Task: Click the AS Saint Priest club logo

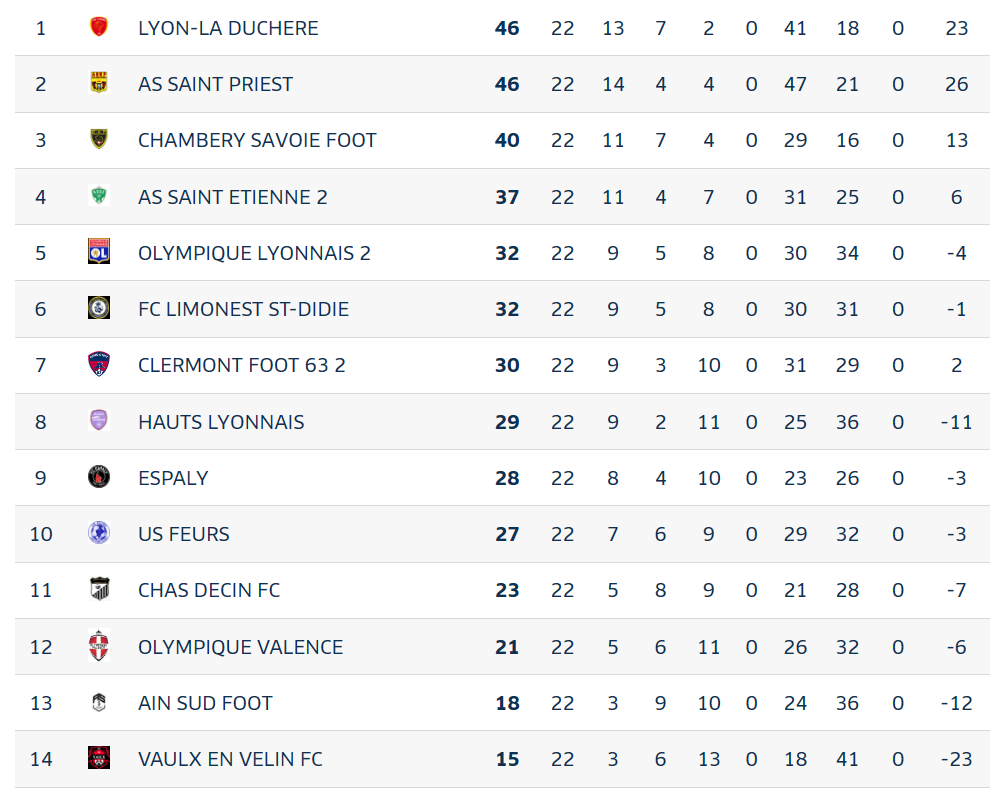Action: [98, 83]
